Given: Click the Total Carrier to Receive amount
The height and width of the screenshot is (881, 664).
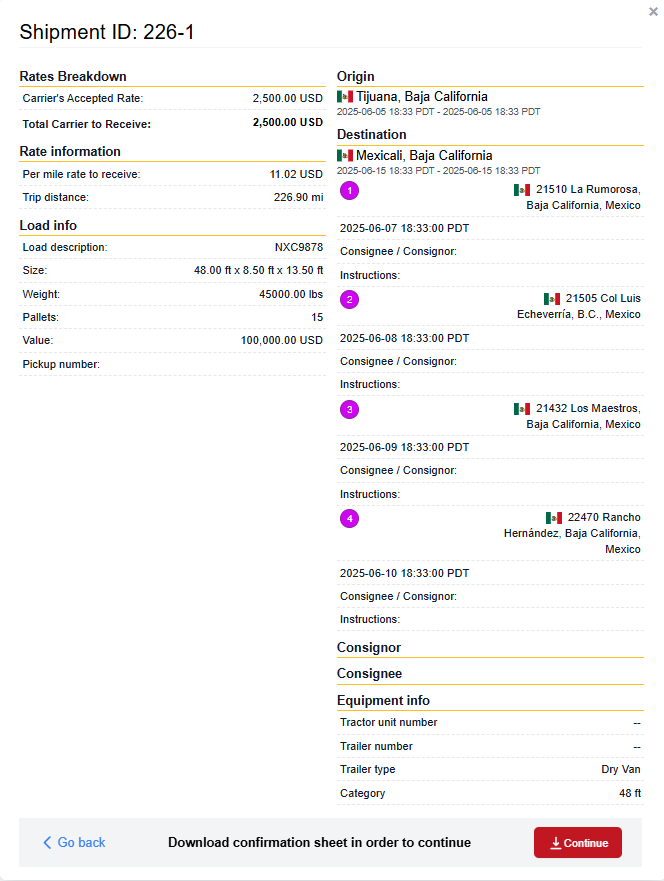Looking at the screenshot, I should 288,122.
